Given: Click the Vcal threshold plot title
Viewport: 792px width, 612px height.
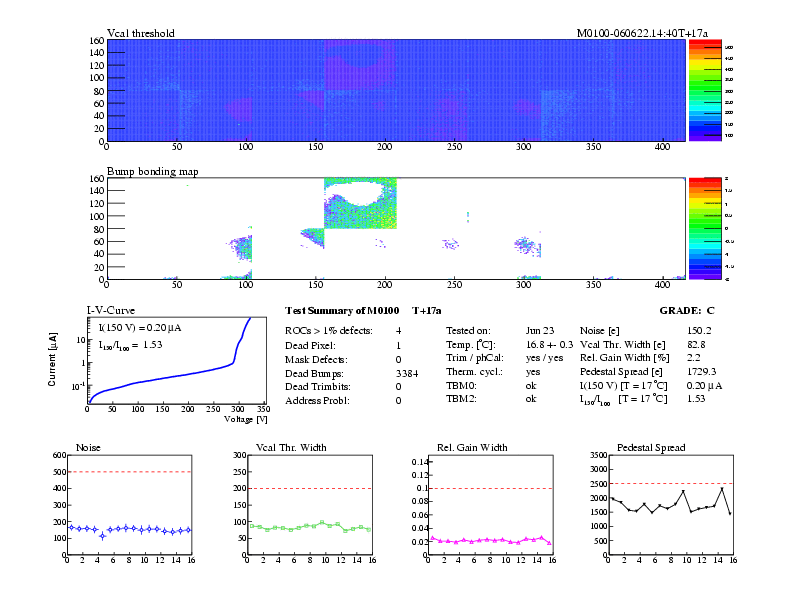Looking at the screenshot, I should (140, 33).
